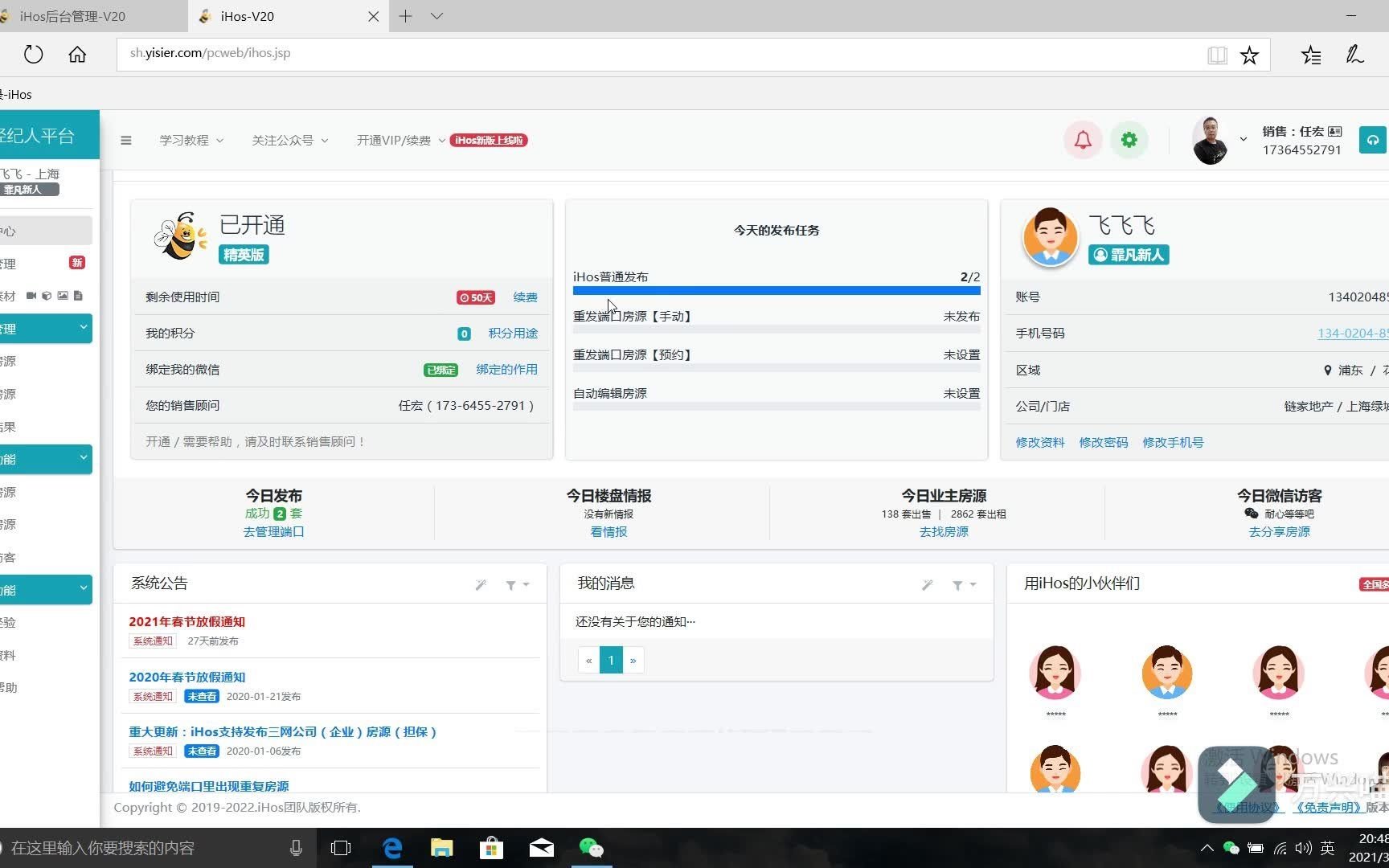This screenshot has width=1389, height=868.
Task: Click the 重发端口房源【手动】 progress bar
Action: coord(776,330)
